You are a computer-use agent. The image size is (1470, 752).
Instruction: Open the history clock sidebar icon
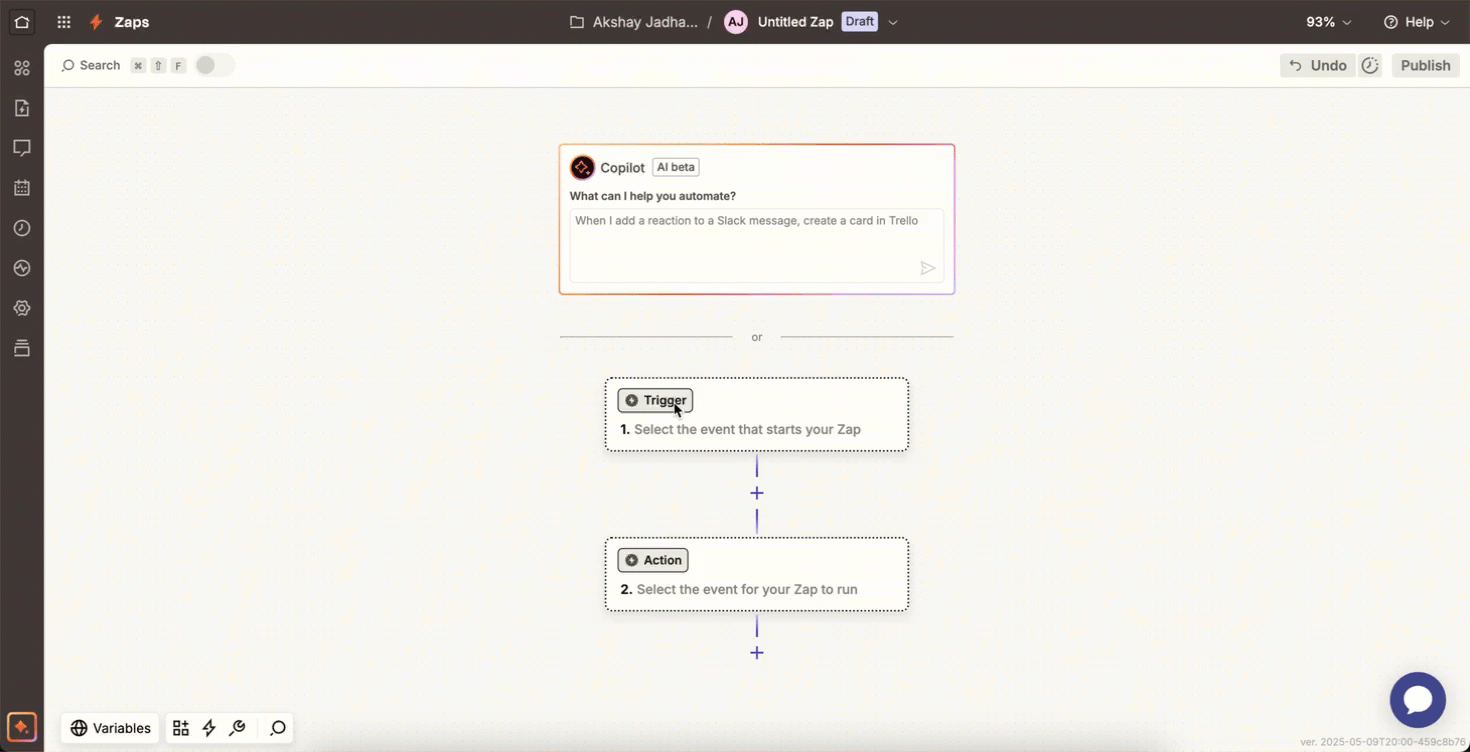tap(22, 228)
